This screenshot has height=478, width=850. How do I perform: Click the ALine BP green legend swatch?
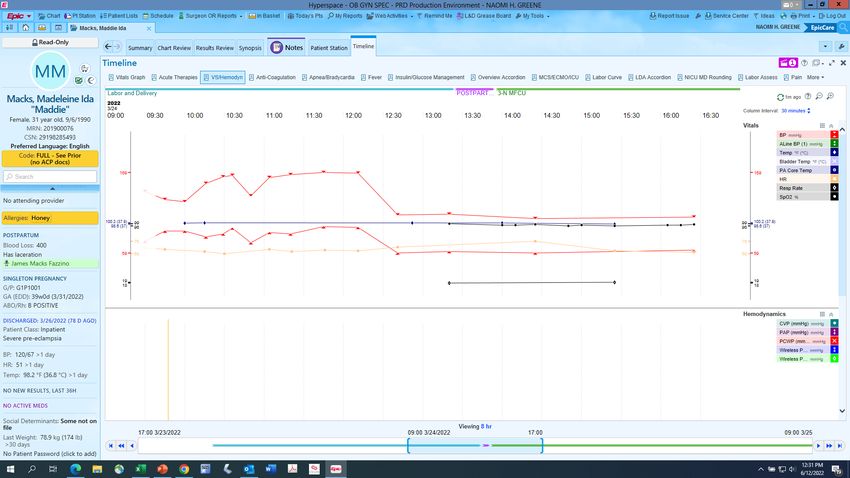834,144
